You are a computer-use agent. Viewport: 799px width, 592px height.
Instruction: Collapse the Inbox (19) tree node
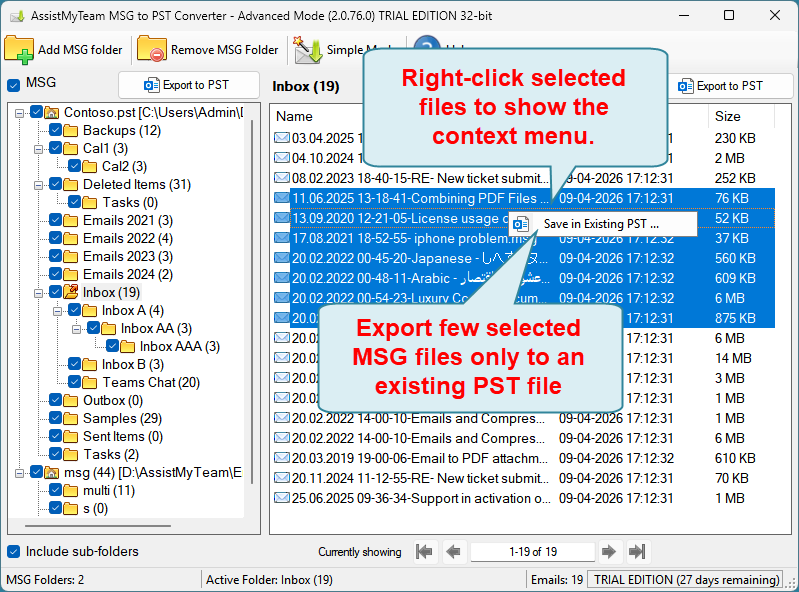(x=38, y=293)
